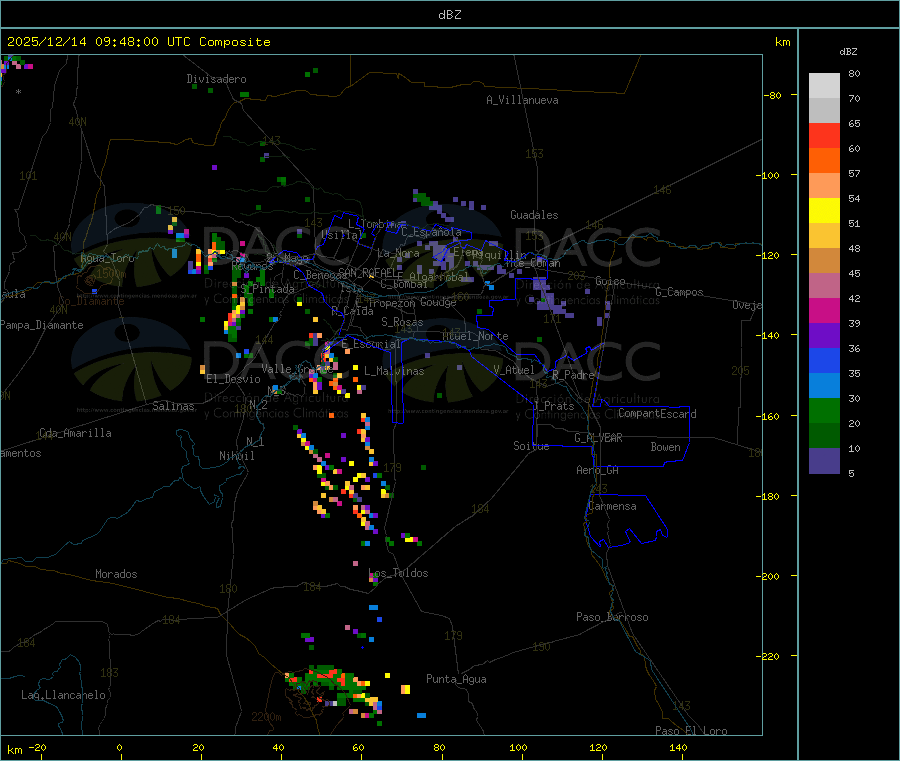Click the Soitue map label

(531, 446)
